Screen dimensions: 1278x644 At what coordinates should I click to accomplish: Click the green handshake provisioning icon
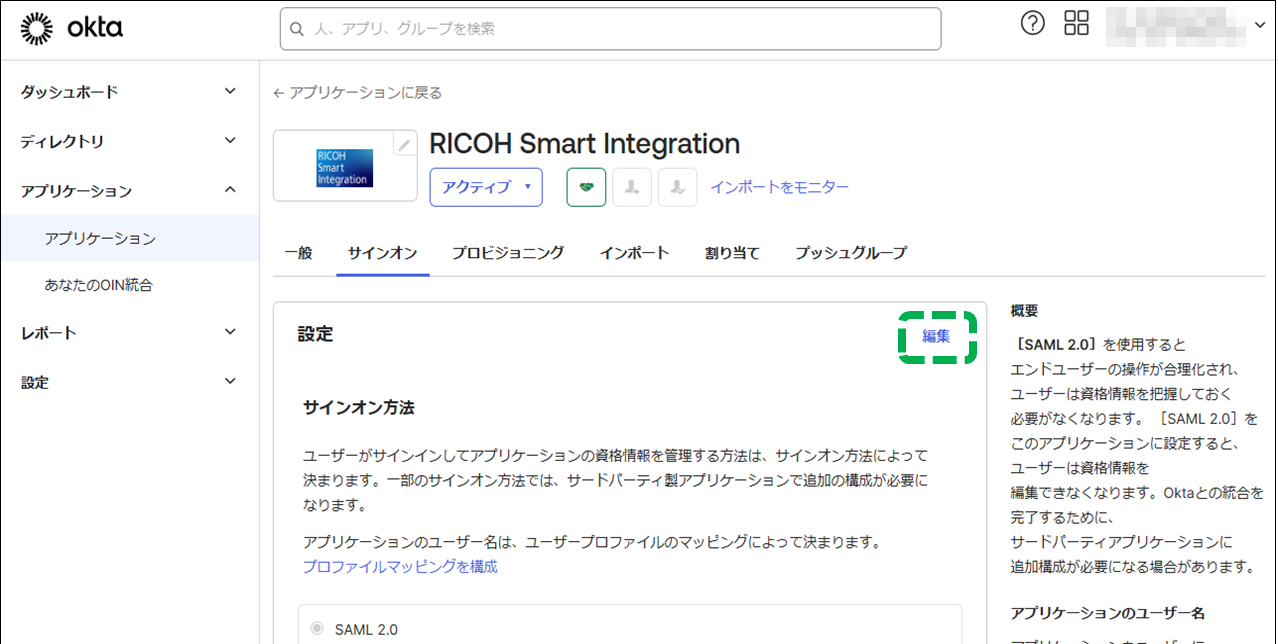tap(586, 187)
